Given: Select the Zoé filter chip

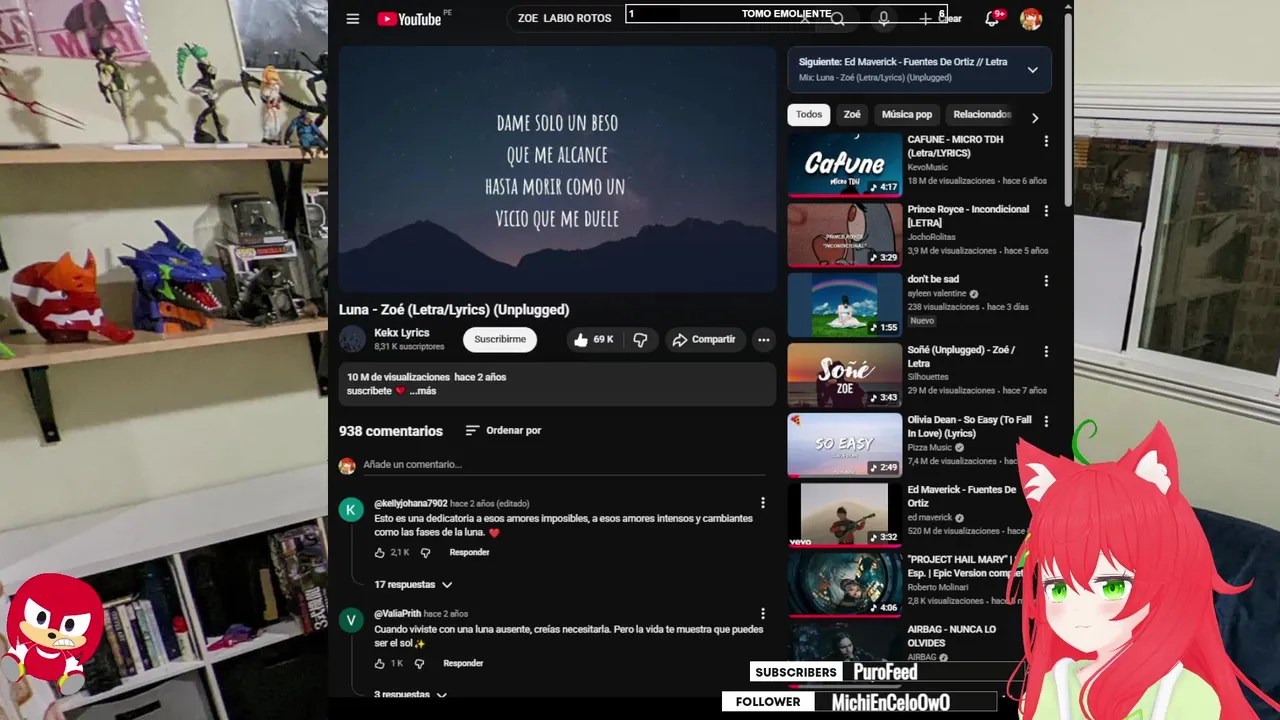Looking at the screenshot, I should (x=852, y=114).
